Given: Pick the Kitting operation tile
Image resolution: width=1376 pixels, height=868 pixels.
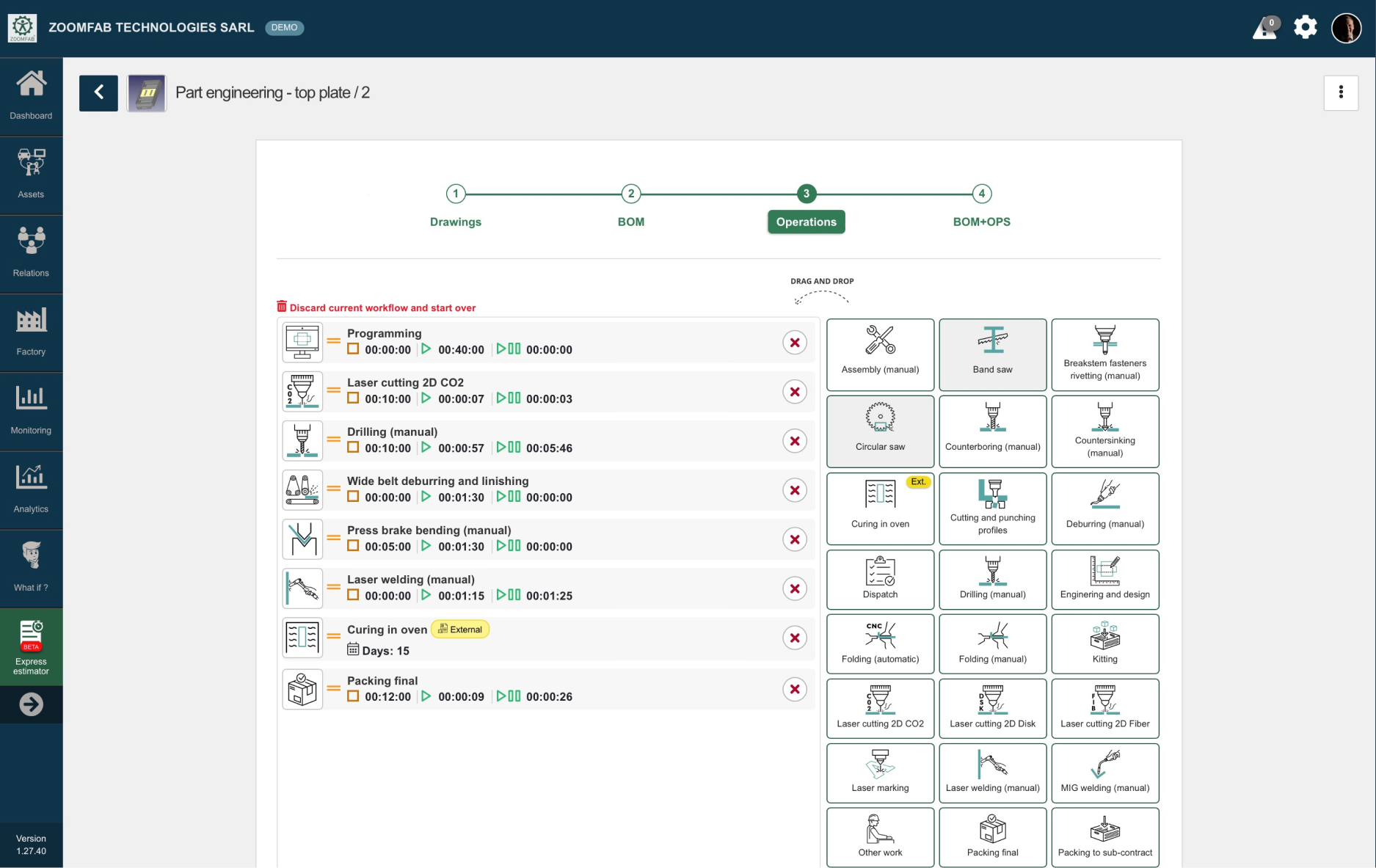Looking at the screenshot, I should 1104,643.
